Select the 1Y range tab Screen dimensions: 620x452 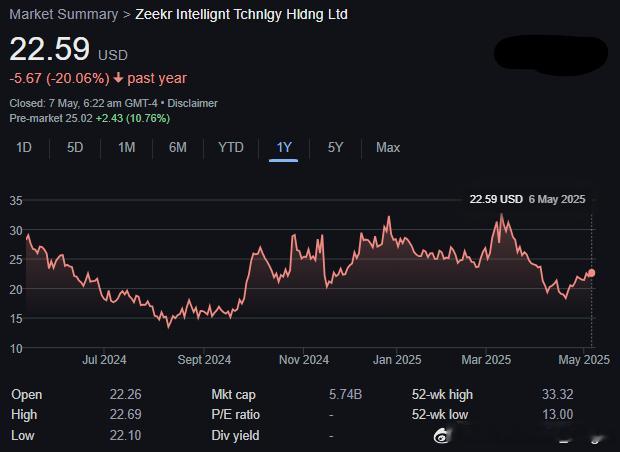point(284,148)
